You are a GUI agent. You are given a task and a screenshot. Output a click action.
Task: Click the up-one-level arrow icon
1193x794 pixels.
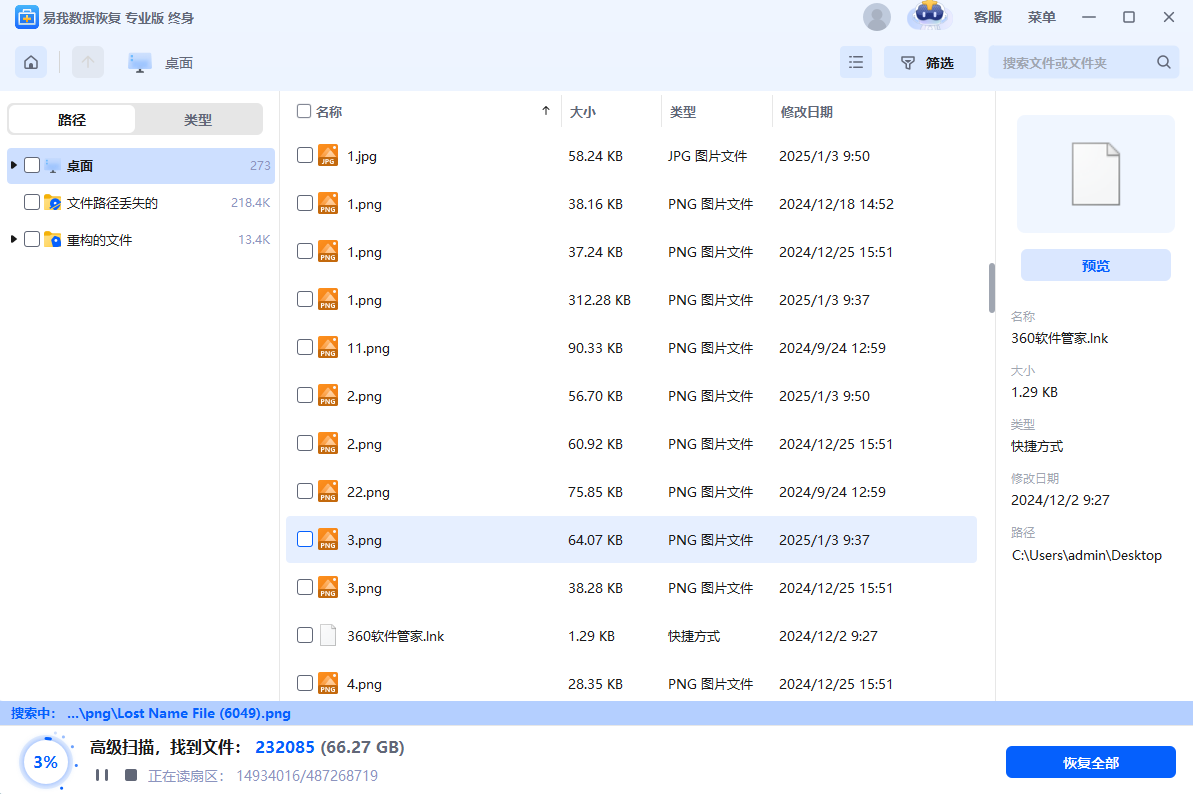[x=87, y=62]
